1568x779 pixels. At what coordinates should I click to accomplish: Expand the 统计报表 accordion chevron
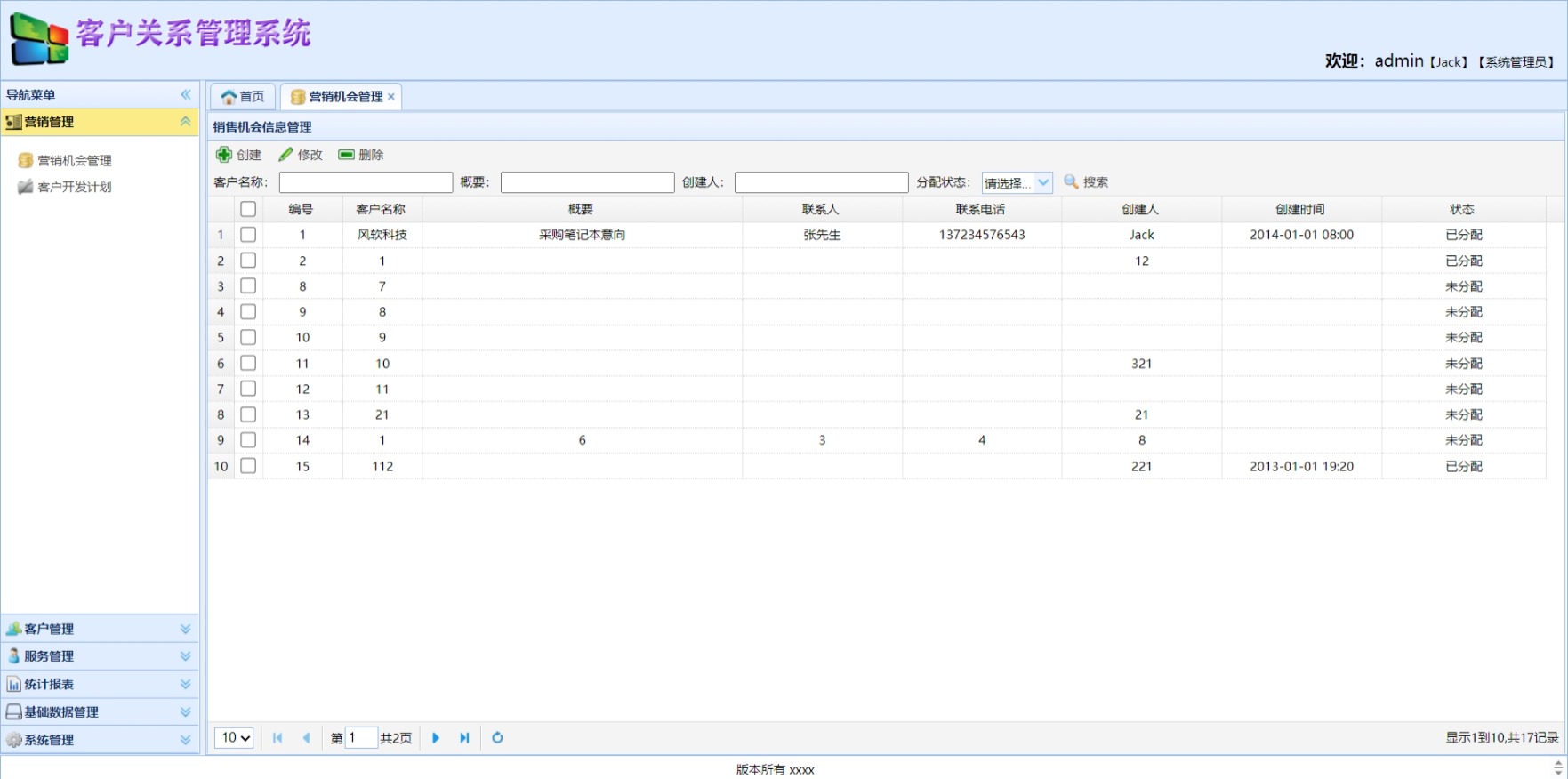[186, 684]
